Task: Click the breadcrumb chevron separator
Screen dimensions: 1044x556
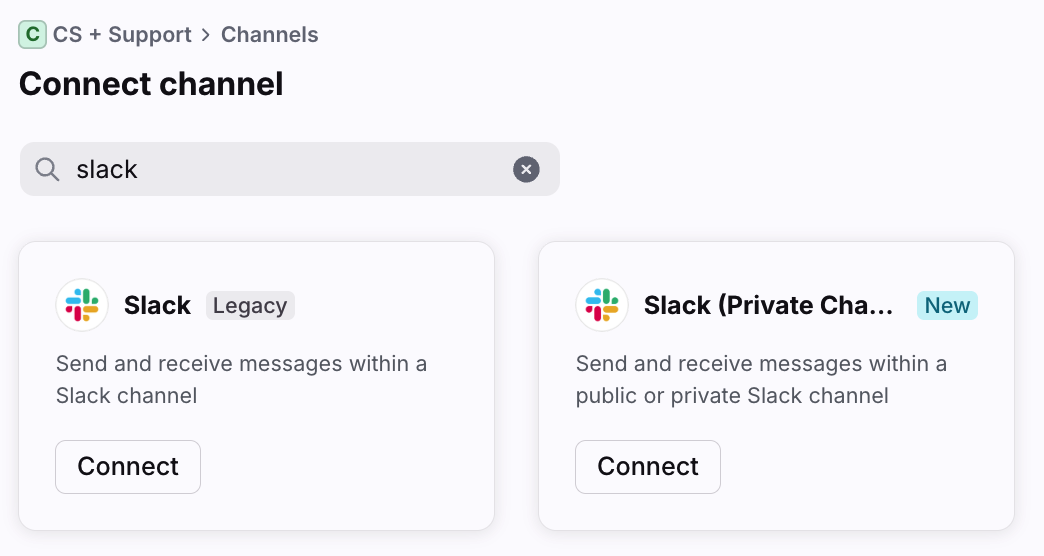Action: pos(206,35)
